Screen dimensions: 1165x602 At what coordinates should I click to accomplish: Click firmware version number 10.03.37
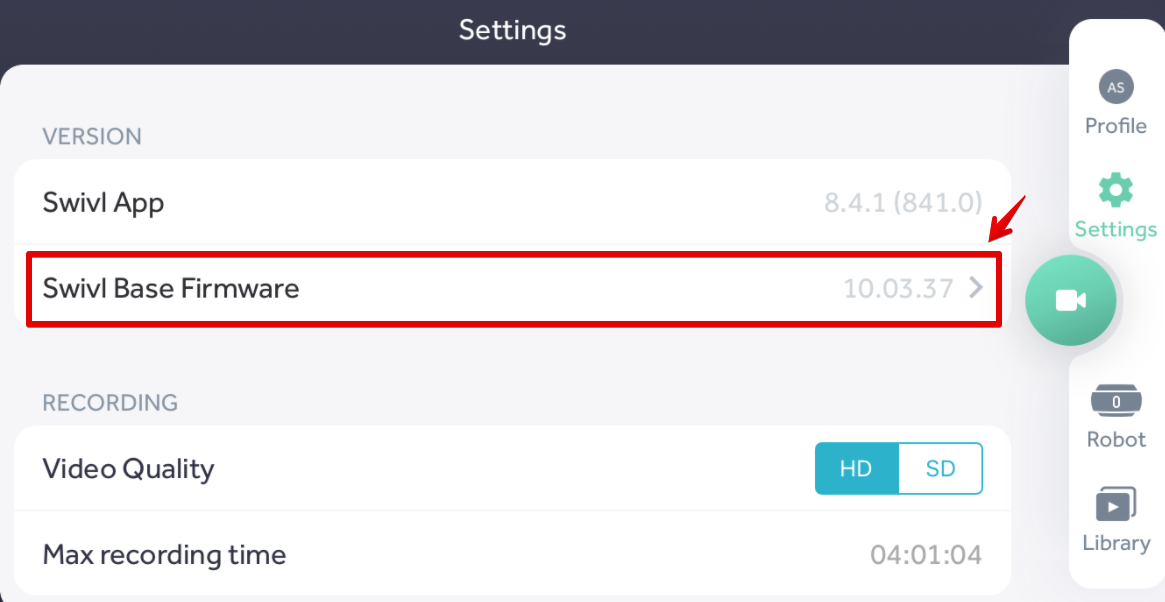point(898,289)
